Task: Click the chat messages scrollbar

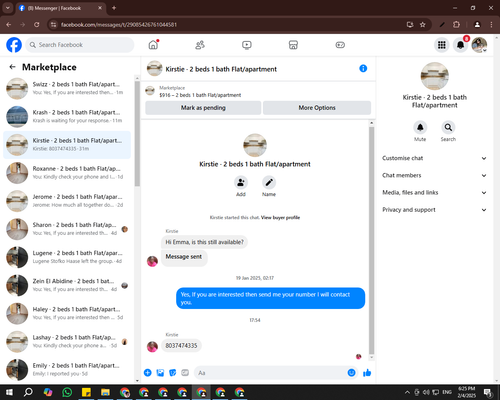Action: click(x=371, y=240)
